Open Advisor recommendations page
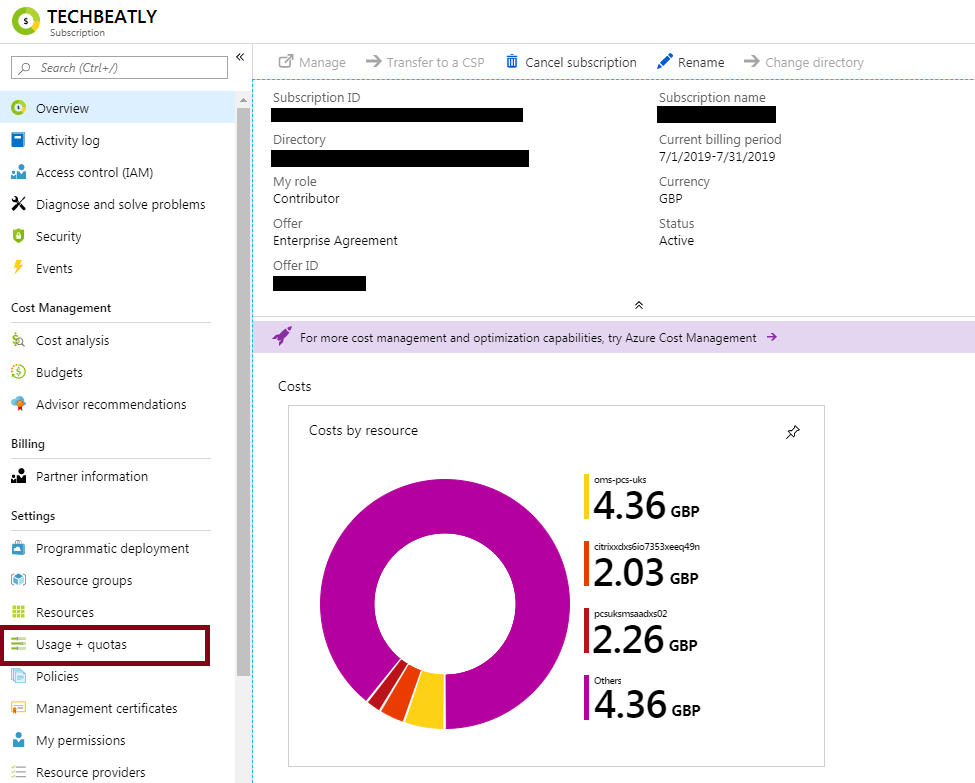Image resolution: width=975 pixels, height=783 pixels. (111, 404)
